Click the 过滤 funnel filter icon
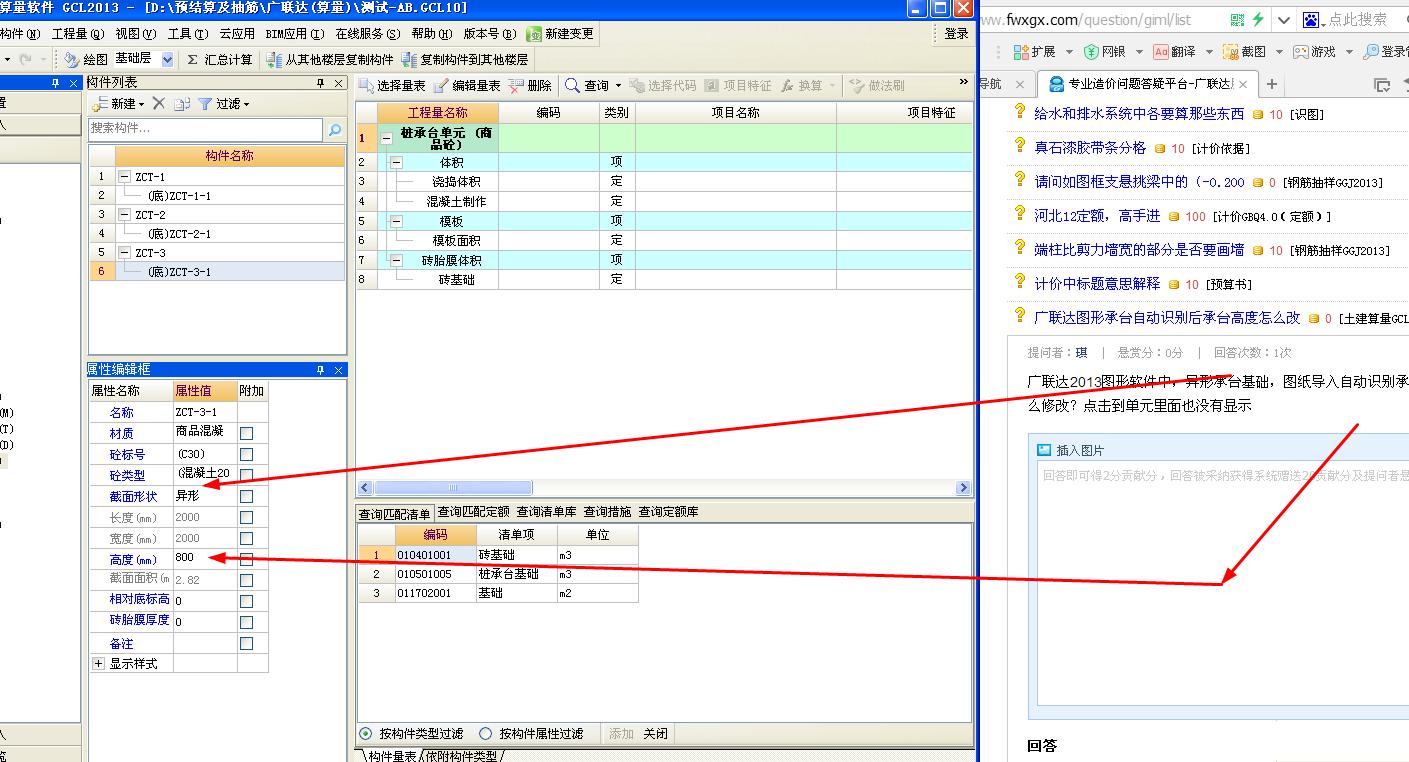Screen dimensions: 1409x762 click(x=205, y=104)
